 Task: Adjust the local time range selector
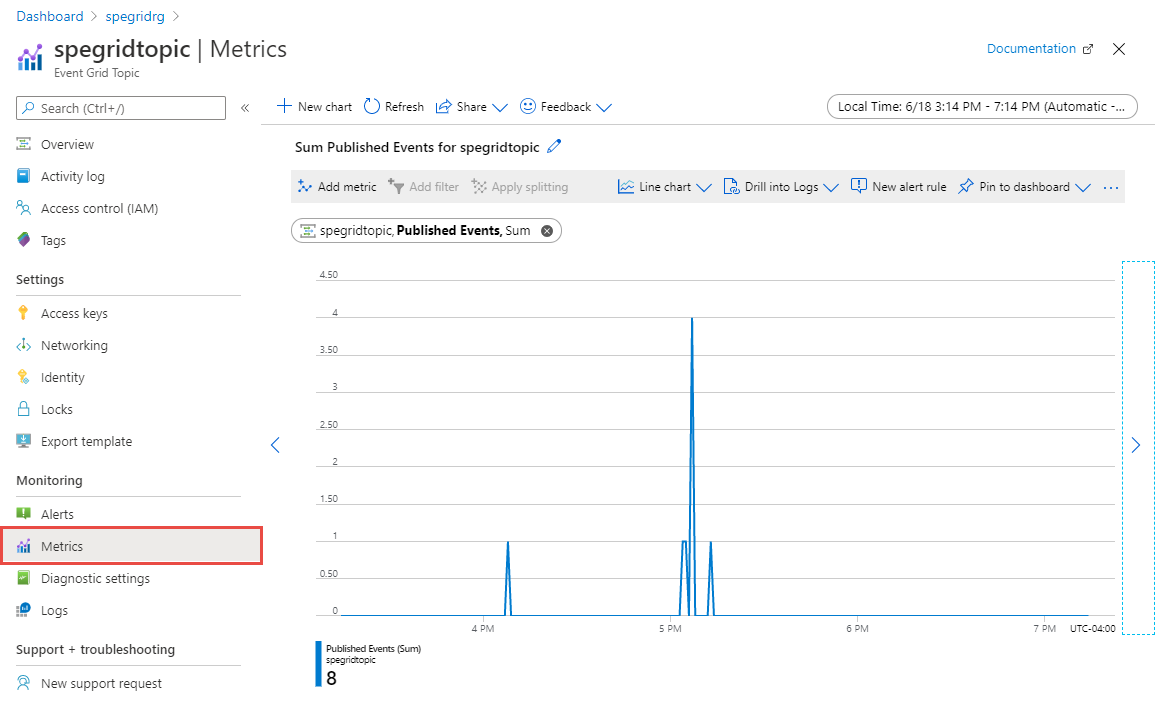tap(981, 106)
